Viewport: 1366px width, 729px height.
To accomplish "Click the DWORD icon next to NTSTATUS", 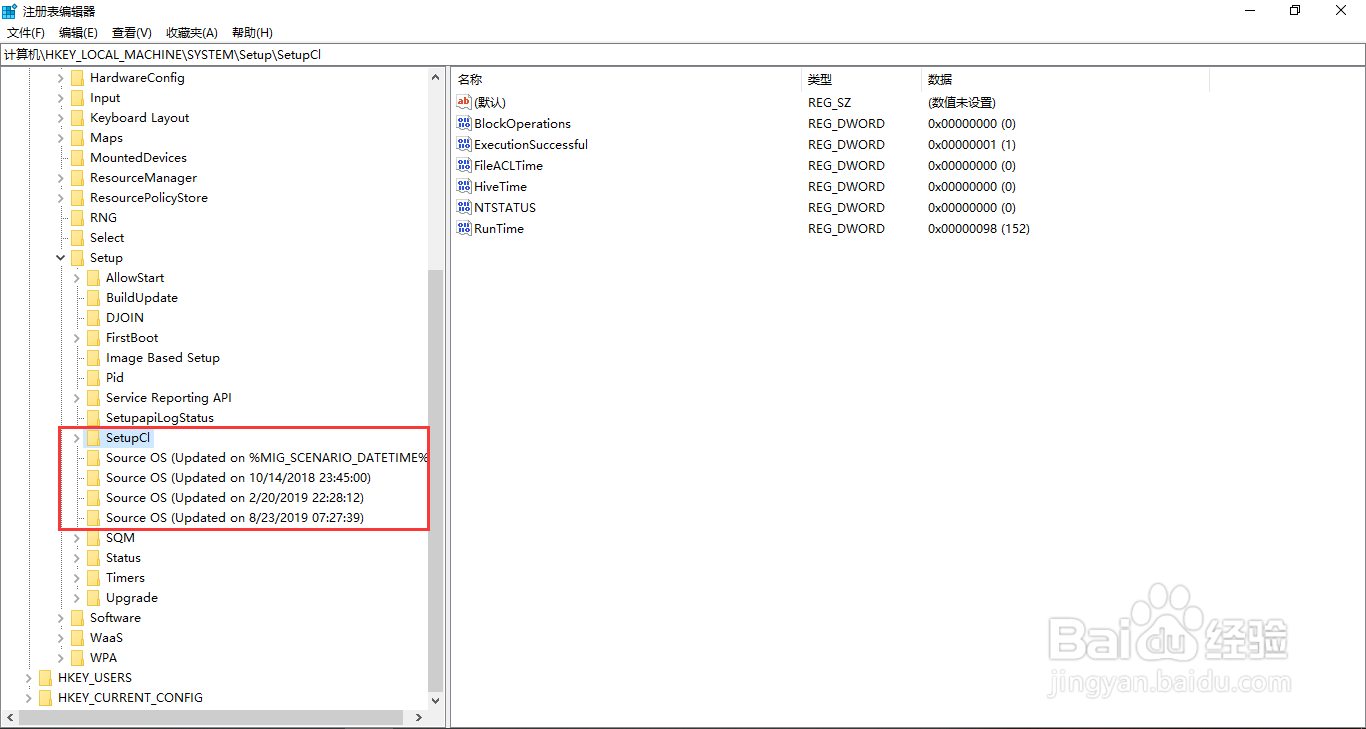I will pos(463,207).
